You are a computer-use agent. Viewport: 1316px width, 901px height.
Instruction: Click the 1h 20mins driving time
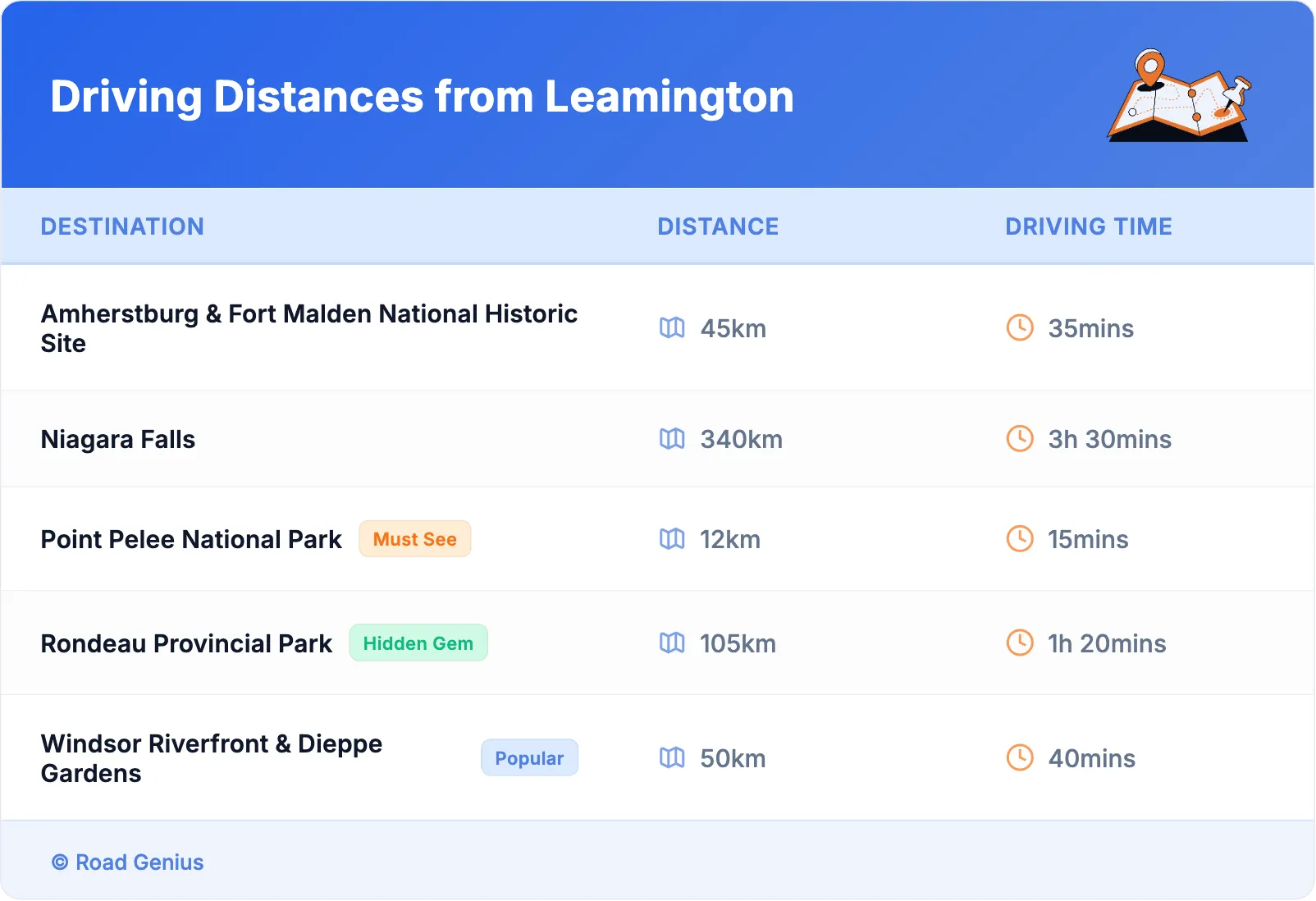1107,643
